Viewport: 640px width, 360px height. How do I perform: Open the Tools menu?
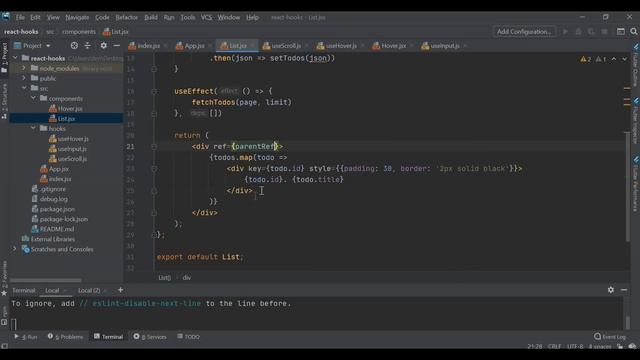(187, 18)
